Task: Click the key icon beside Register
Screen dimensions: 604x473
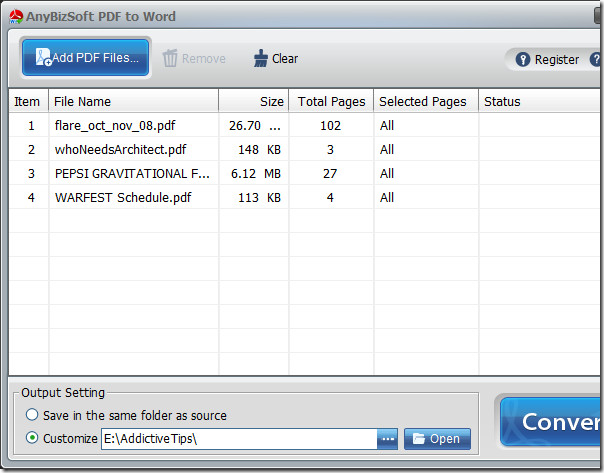Action: coord(523,59)
